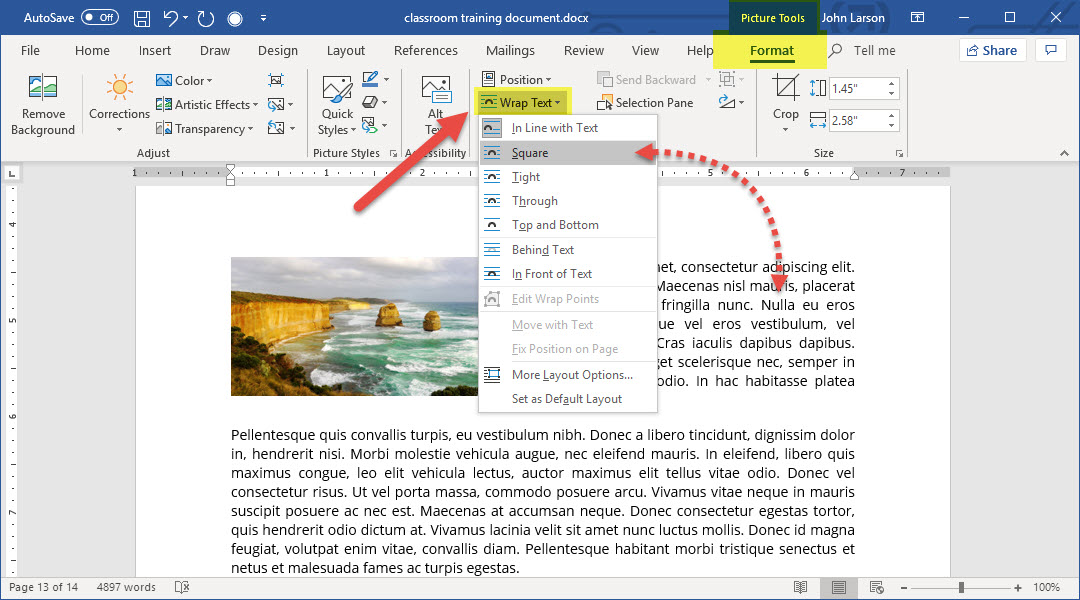The image size is (1080, 600).
Task: Switch to Web Layout view in status bar
Action: point(877,587)
